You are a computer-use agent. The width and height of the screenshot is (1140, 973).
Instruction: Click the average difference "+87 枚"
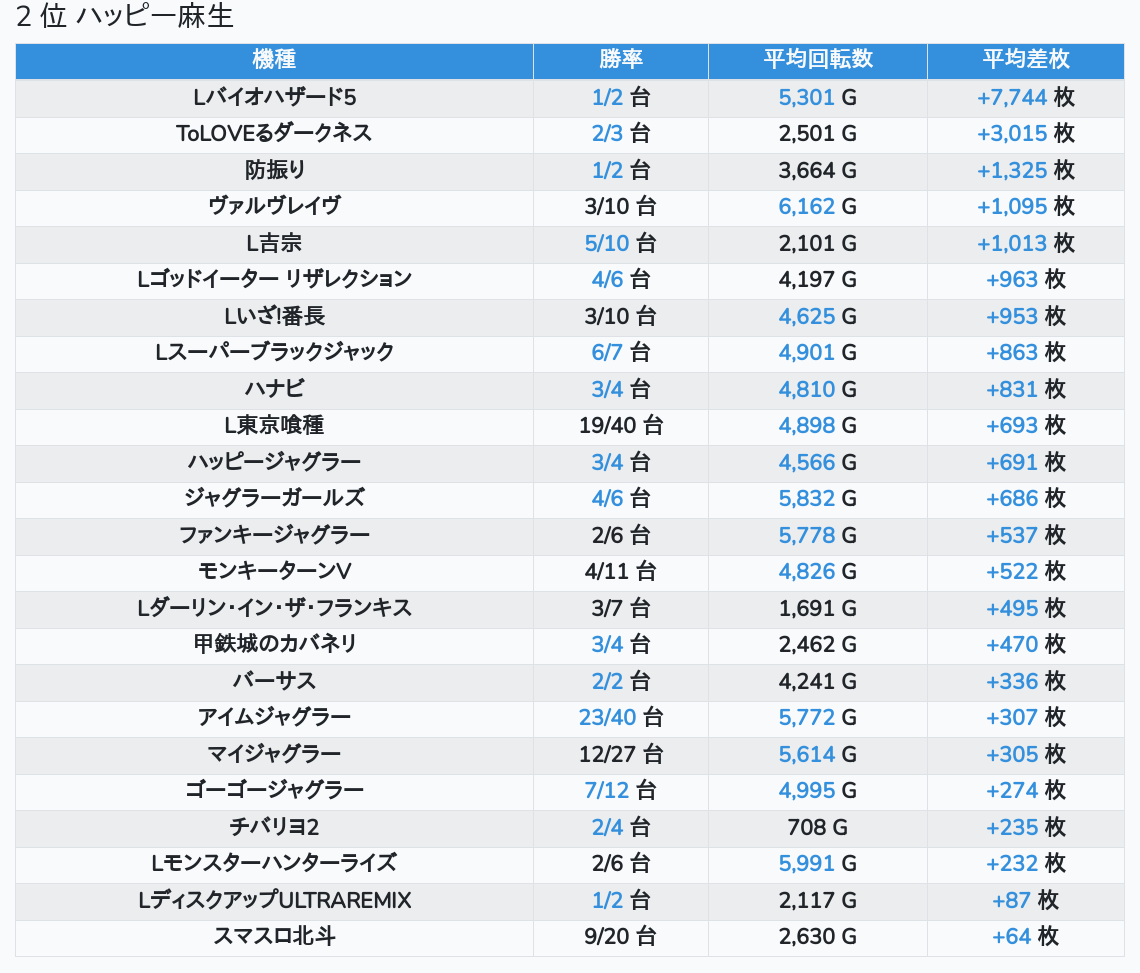tap(1026, 900)
